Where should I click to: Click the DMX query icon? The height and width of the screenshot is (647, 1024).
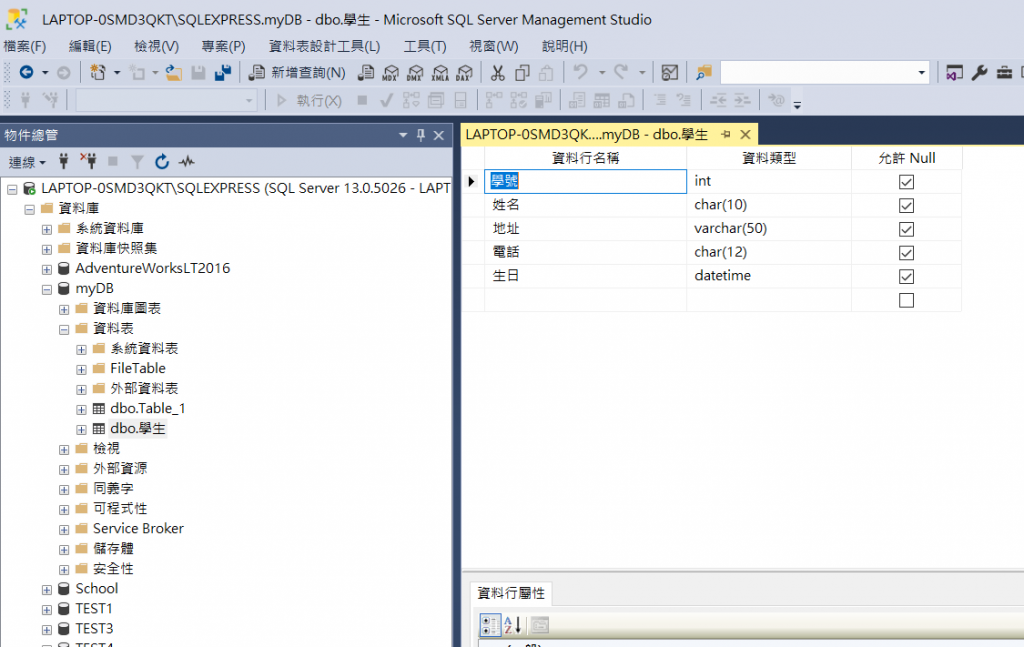click(415, 72)
